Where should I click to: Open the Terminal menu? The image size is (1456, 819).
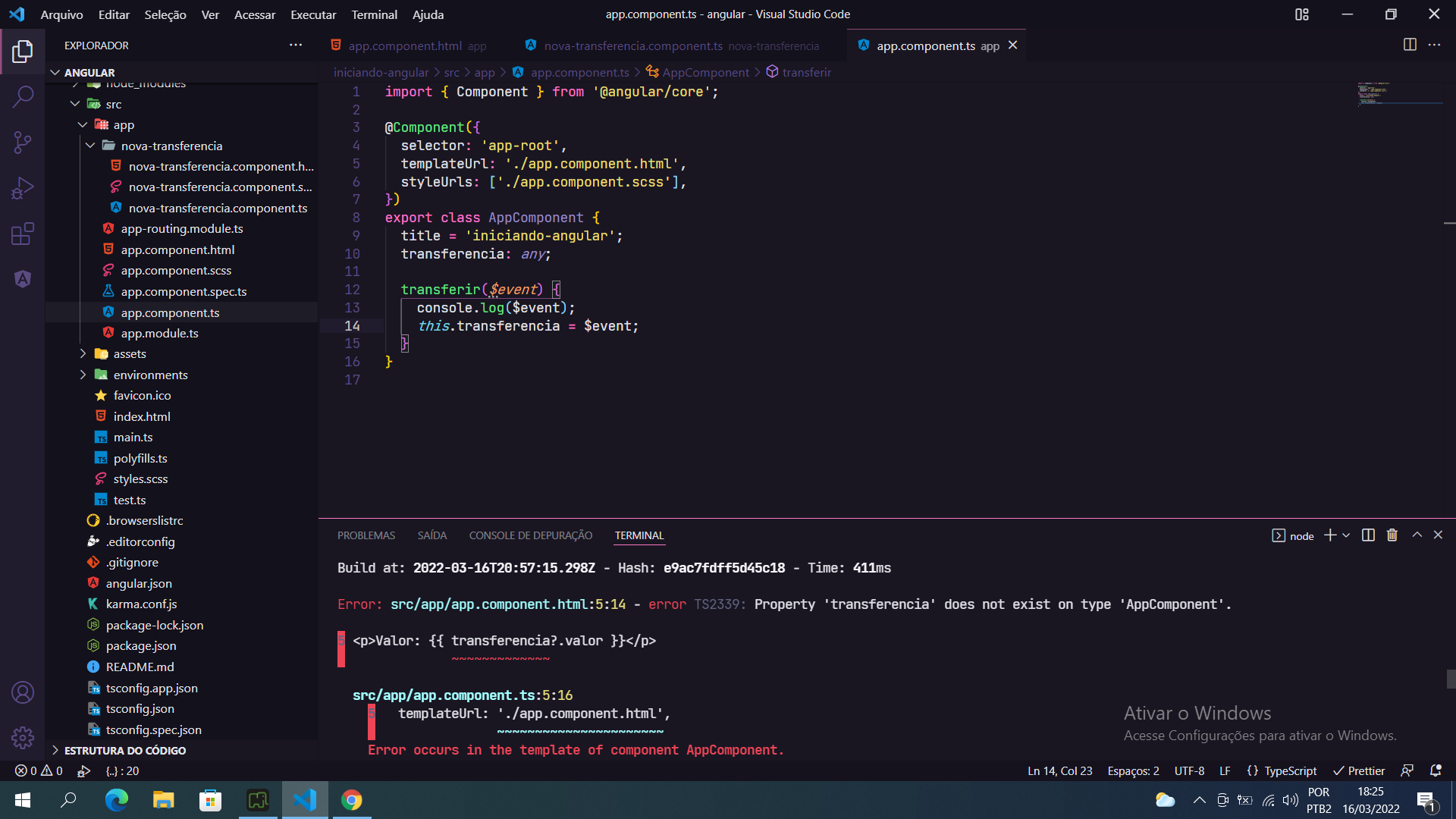coord(375,14)
